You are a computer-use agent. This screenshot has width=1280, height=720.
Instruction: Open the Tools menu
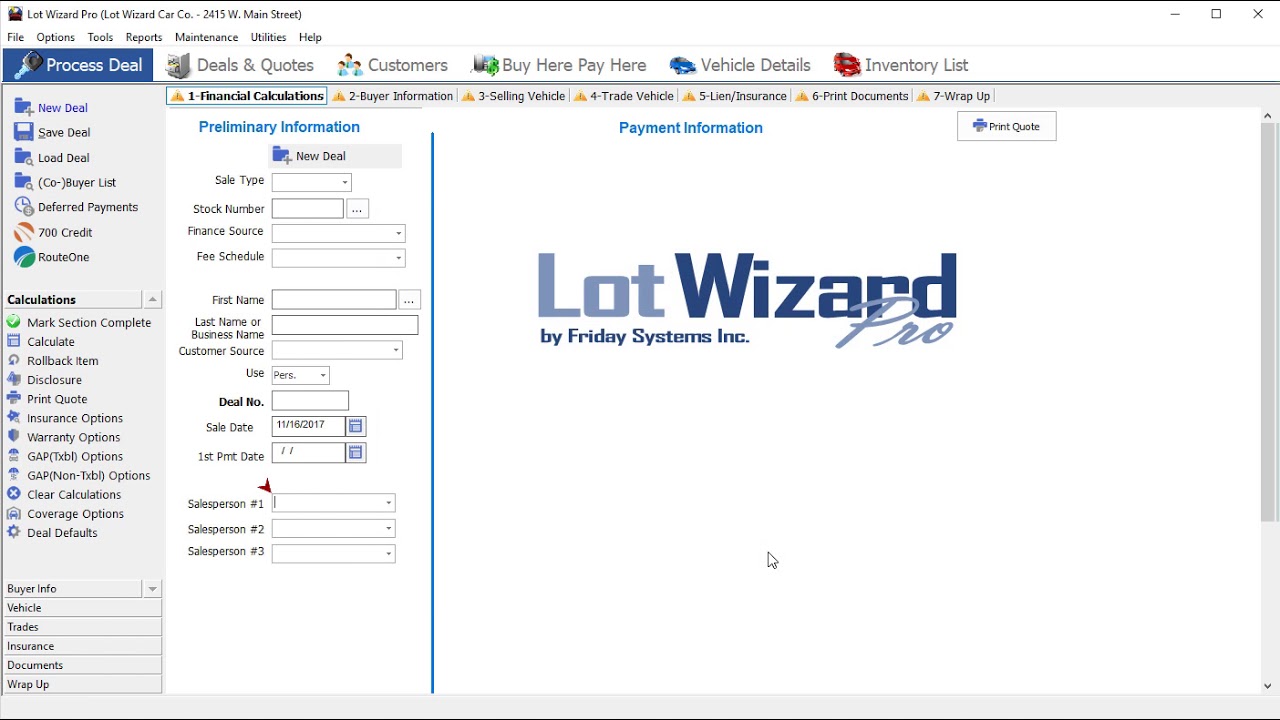click(x=100, y=37)
